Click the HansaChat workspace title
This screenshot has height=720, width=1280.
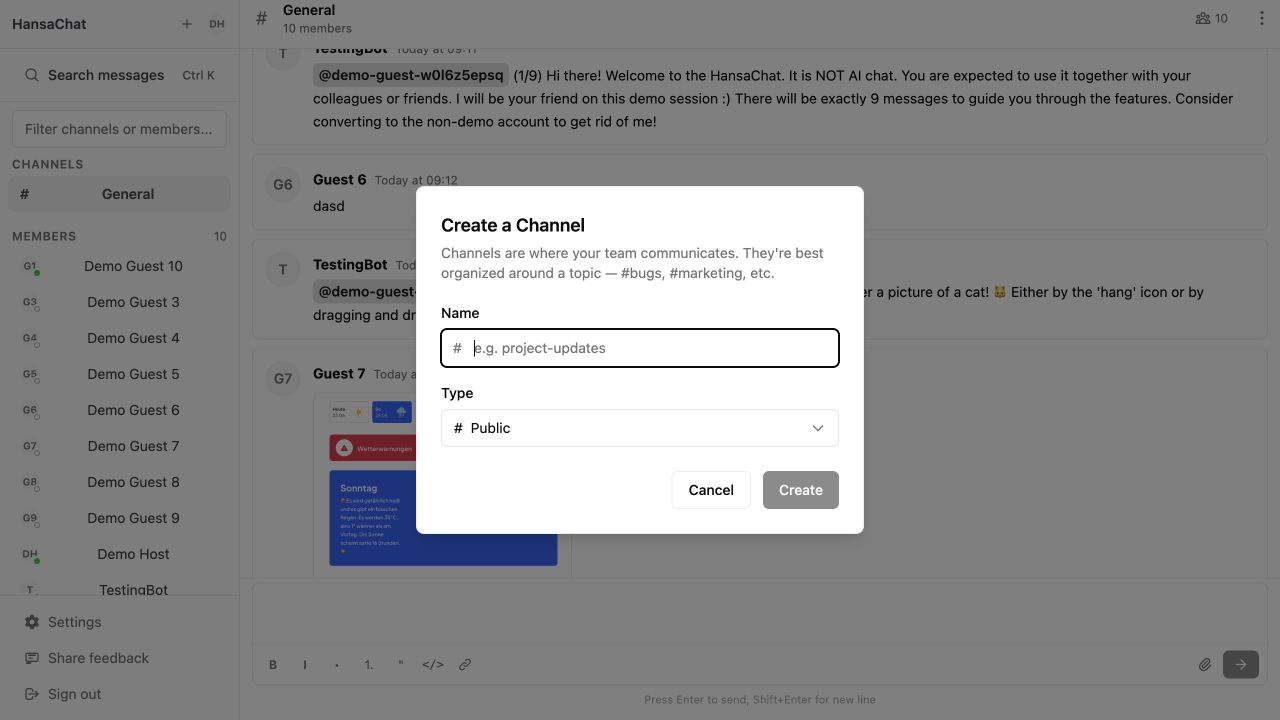coord(49,24)
